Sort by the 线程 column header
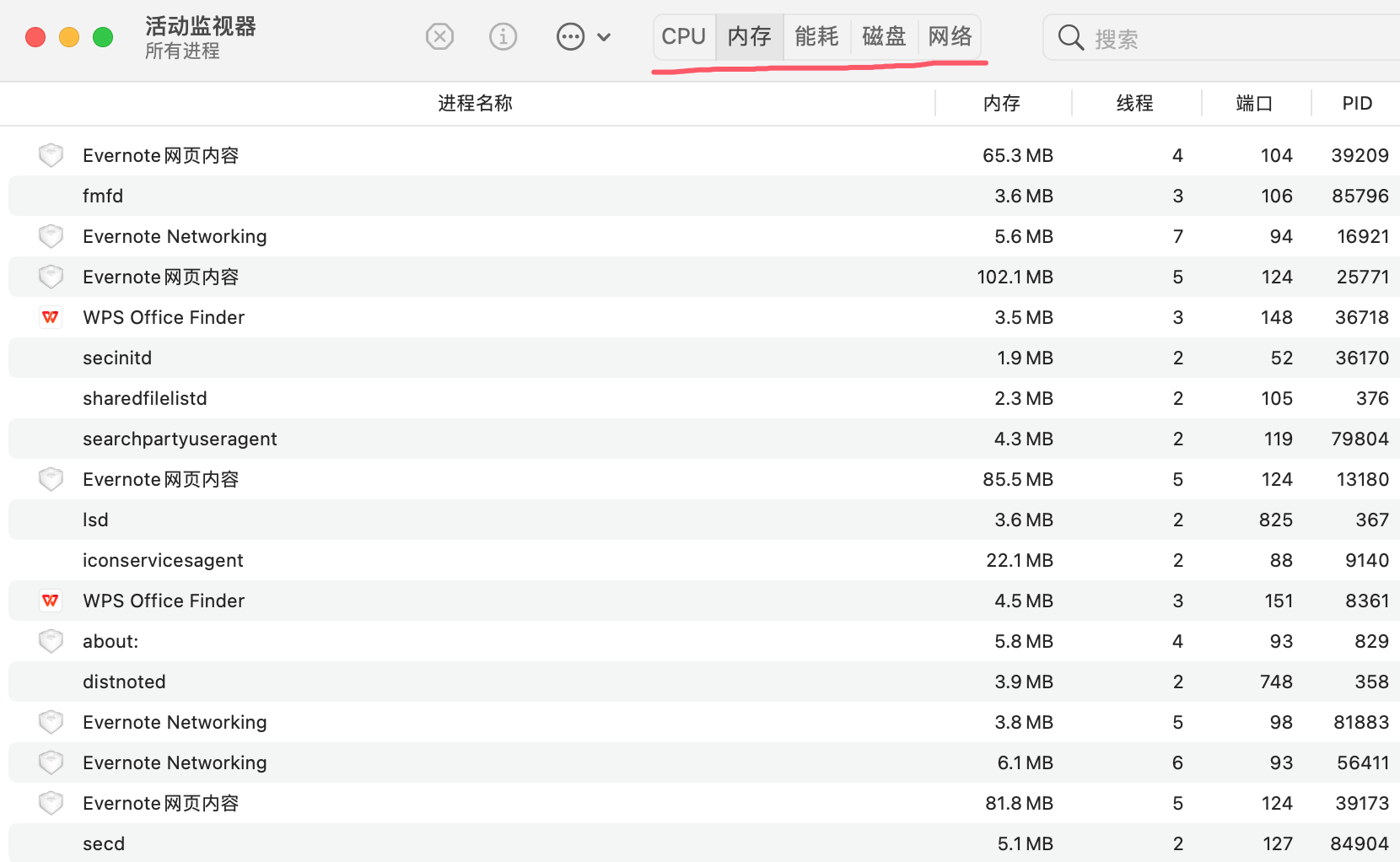 coord(1135,103)
